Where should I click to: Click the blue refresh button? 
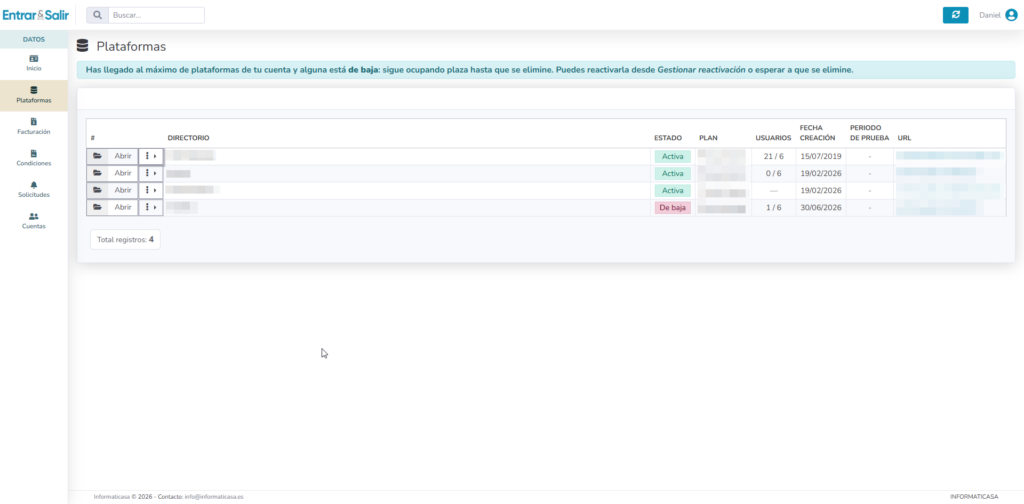tap(955, 15)
